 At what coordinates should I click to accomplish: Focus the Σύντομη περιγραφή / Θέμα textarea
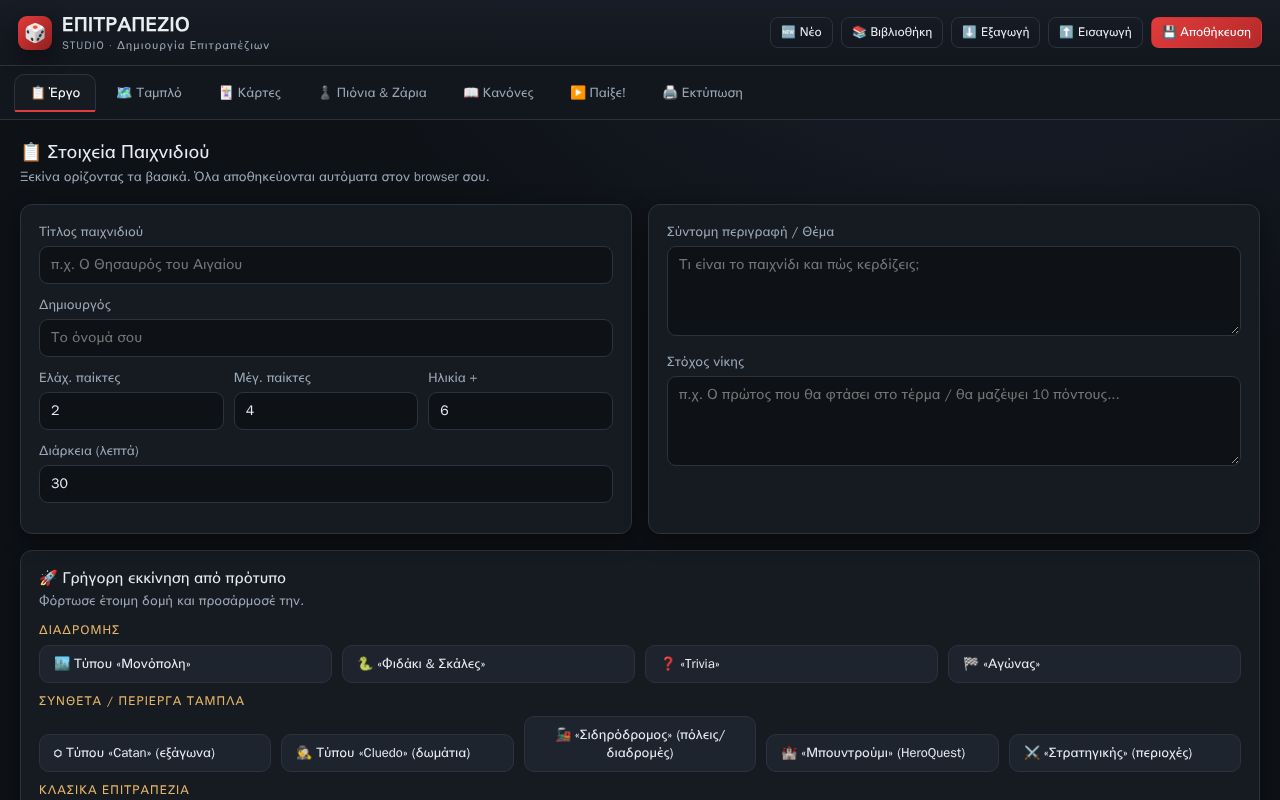click(x=954, y=290)
